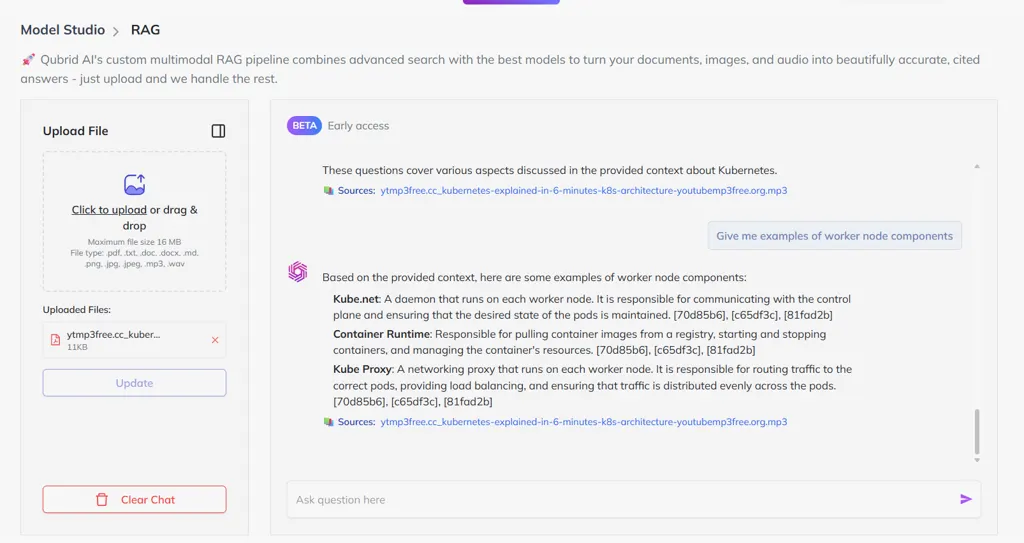Click the 'Container Runtime' bold term
Viewport: 1024px width, 543px height.
click(381, 334)
